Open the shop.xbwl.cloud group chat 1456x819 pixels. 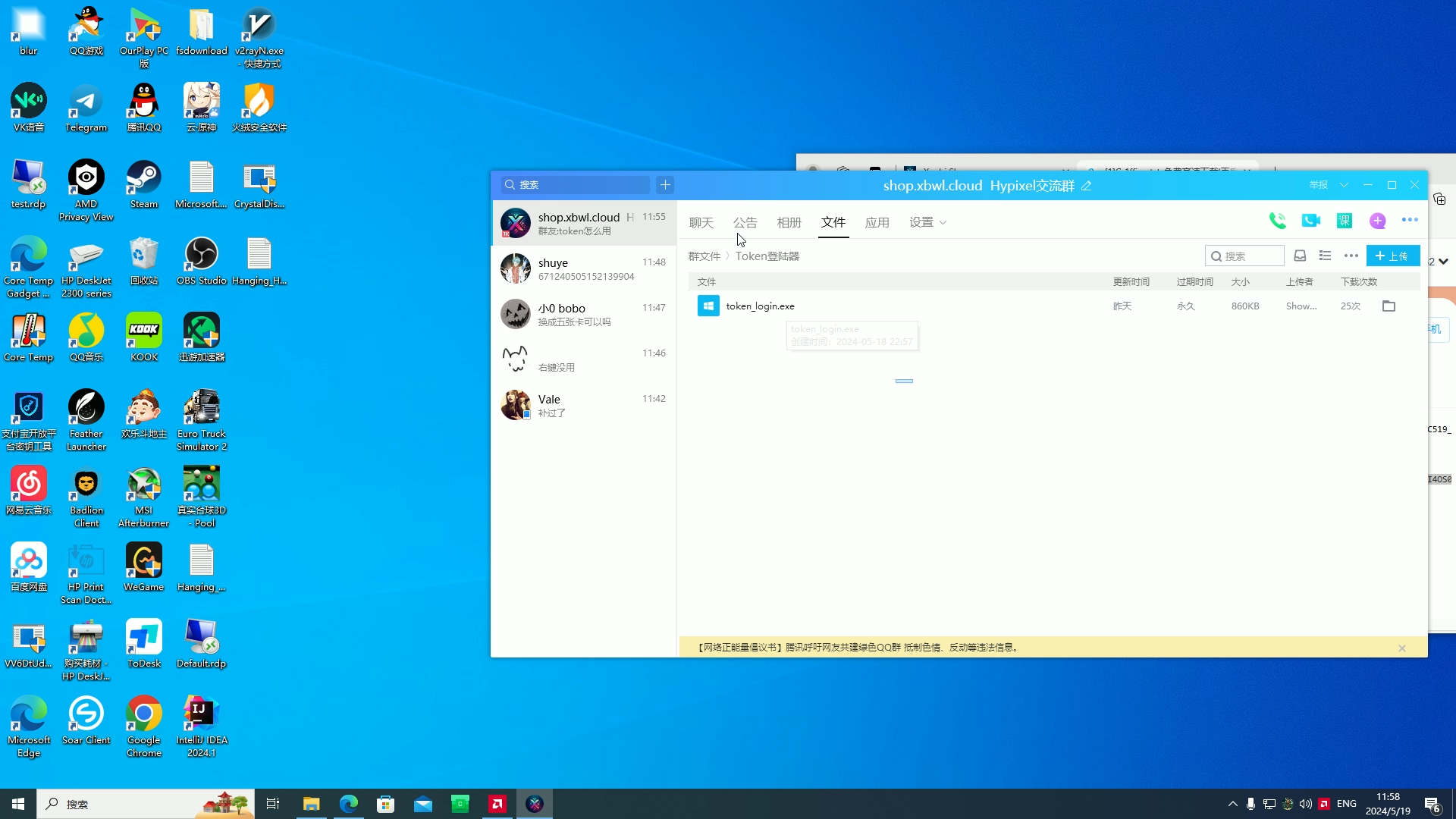click(x=584, y=224)
